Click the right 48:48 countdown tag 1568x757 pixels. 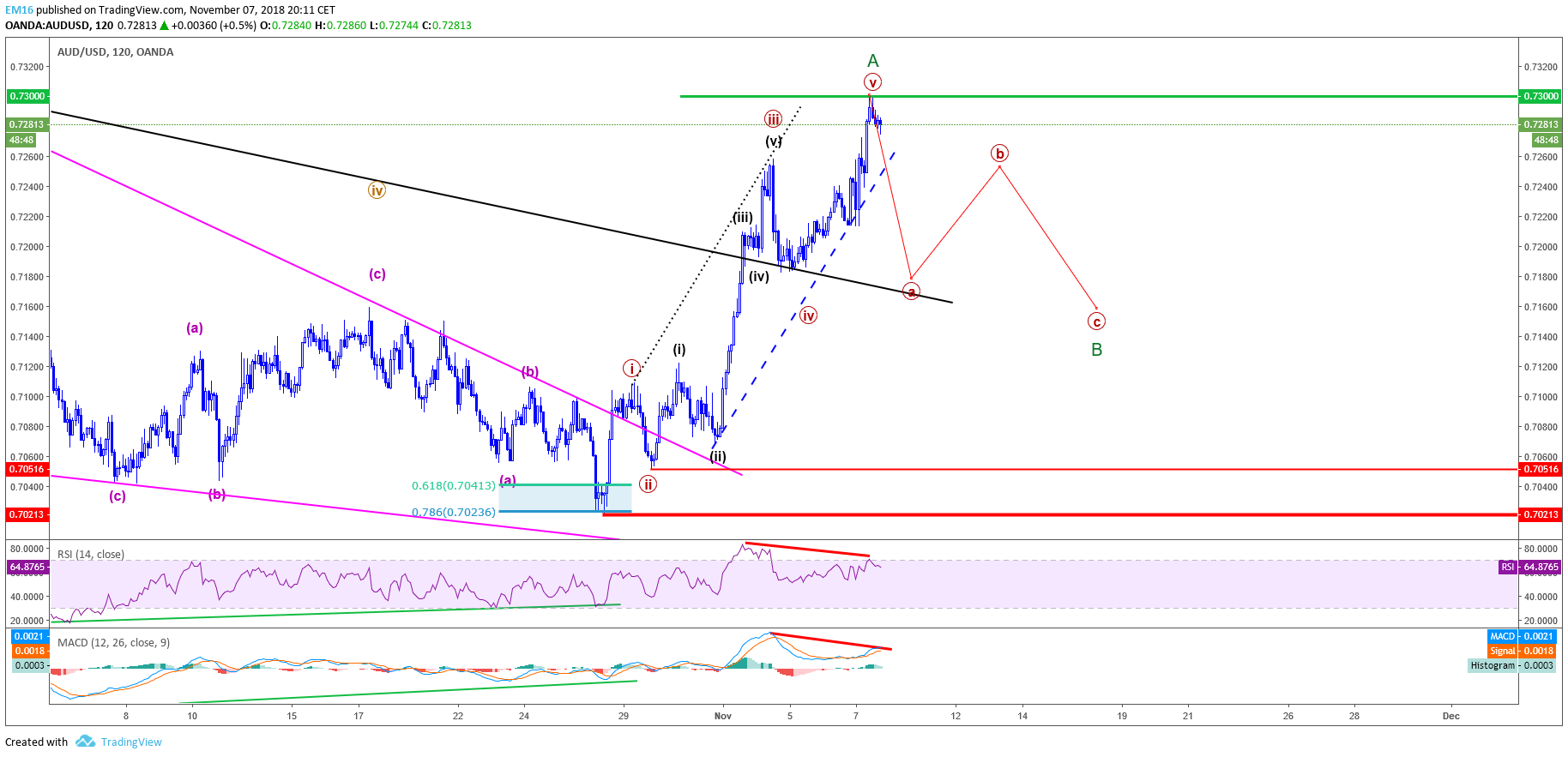click(x=1546, y=140)
